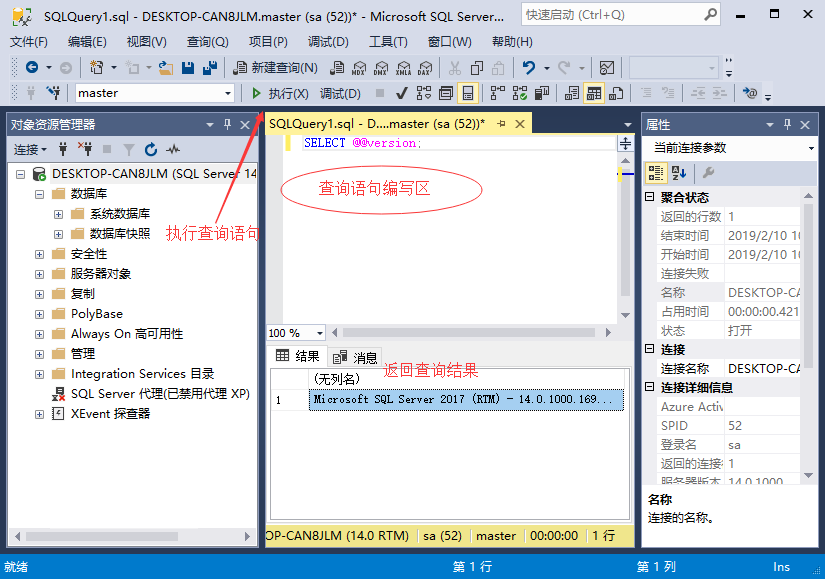
Task: Click the 新建查询(N) button
Action: click(x=275, y=67)
